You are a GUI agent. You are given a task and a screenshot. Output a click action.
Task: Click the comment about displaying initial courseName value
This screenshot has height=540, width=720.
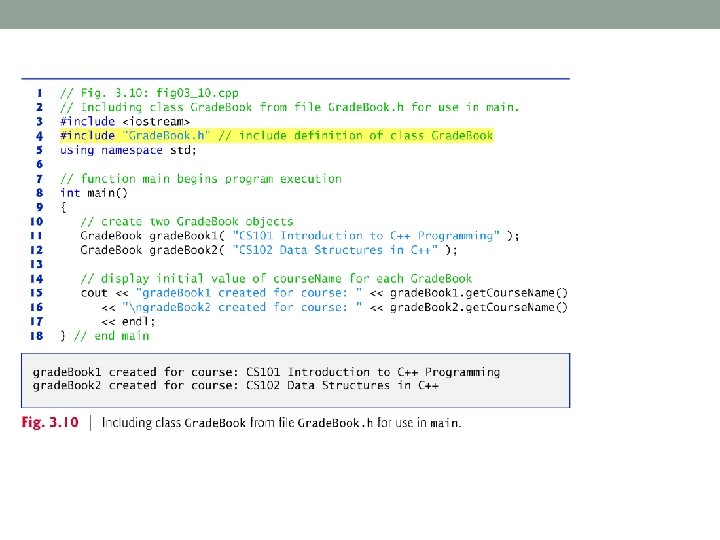[276, 279]
